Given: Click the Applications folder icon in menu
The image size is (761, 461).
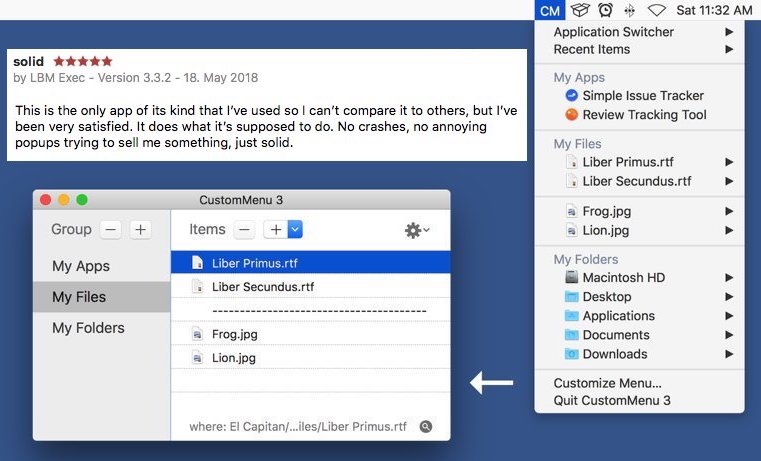Looking at the screenshot, I should [x=572, y=315].
